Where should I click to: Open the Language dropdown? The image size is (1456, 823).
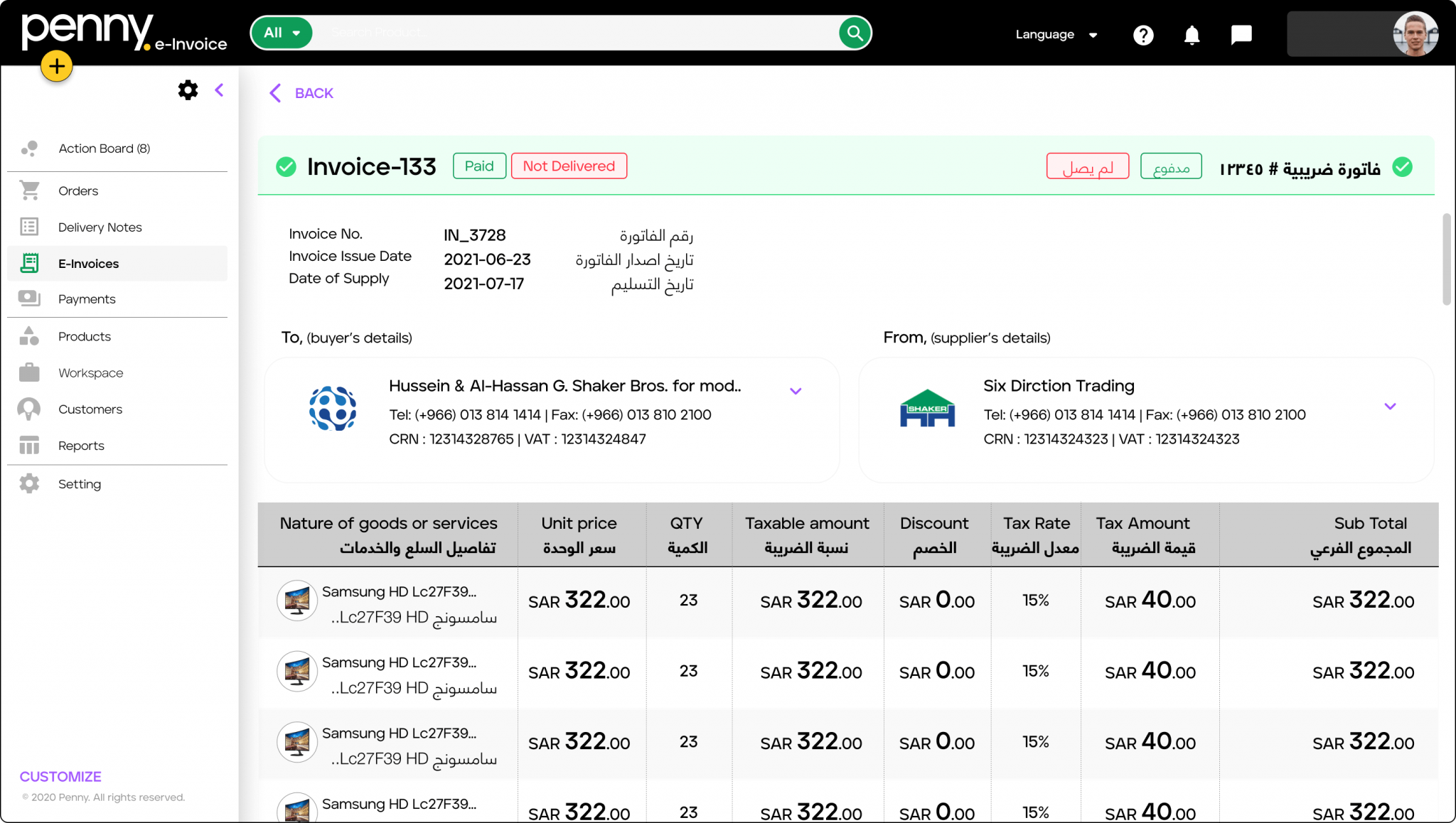(x=1056, y=34)
